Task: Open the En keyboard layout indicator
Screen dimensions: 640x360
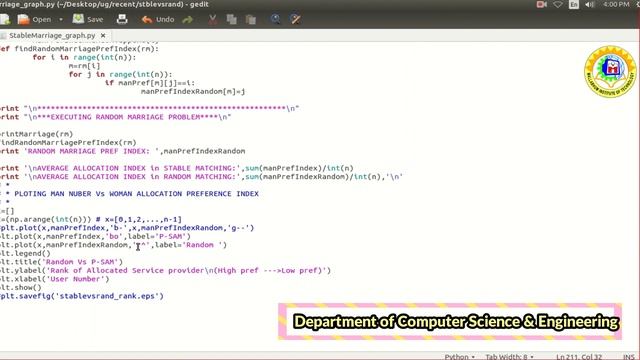Action: click(x=574, y=4)
